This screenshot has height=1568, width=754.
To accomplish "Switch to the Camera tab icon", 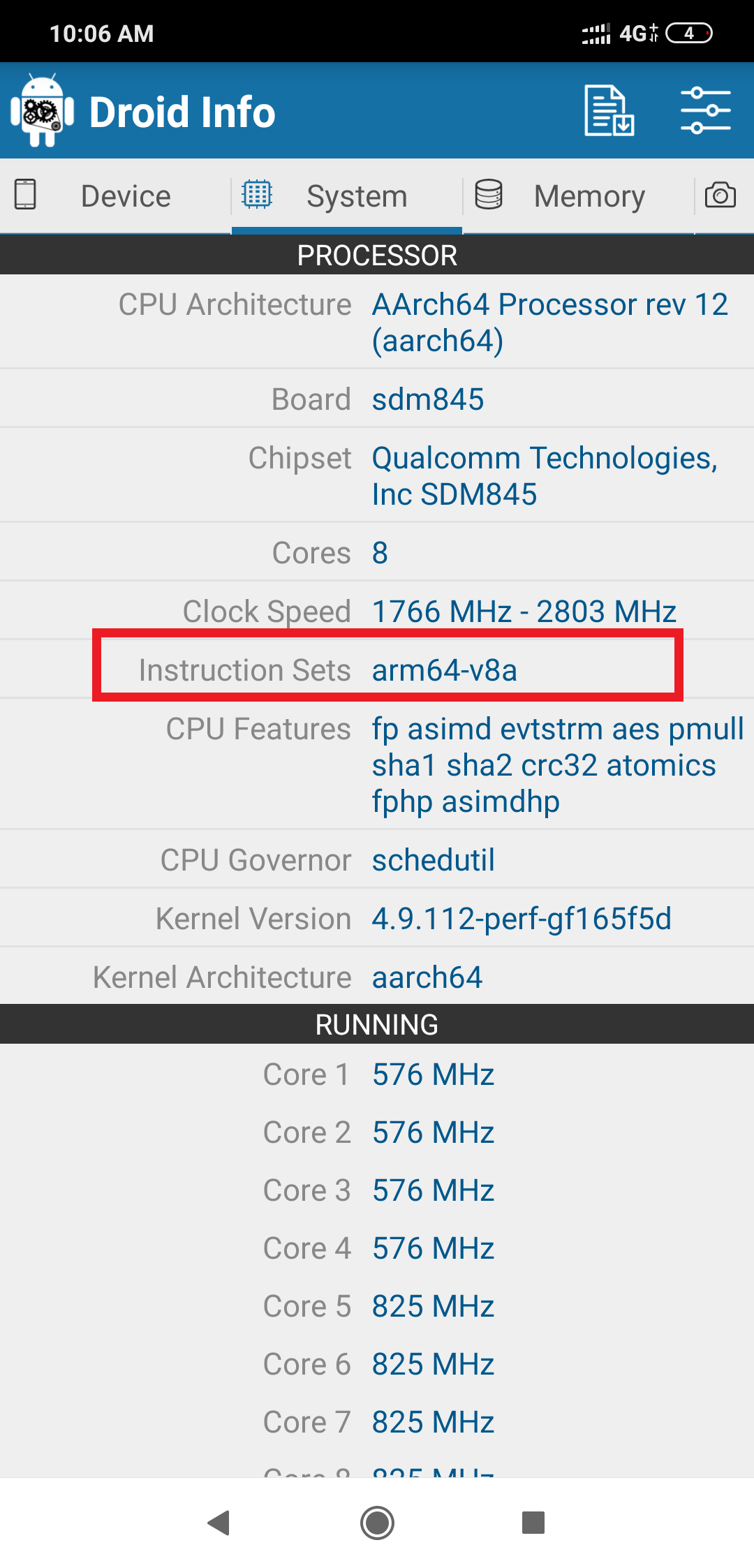I will pyautogui.click(x=720, y=195).
